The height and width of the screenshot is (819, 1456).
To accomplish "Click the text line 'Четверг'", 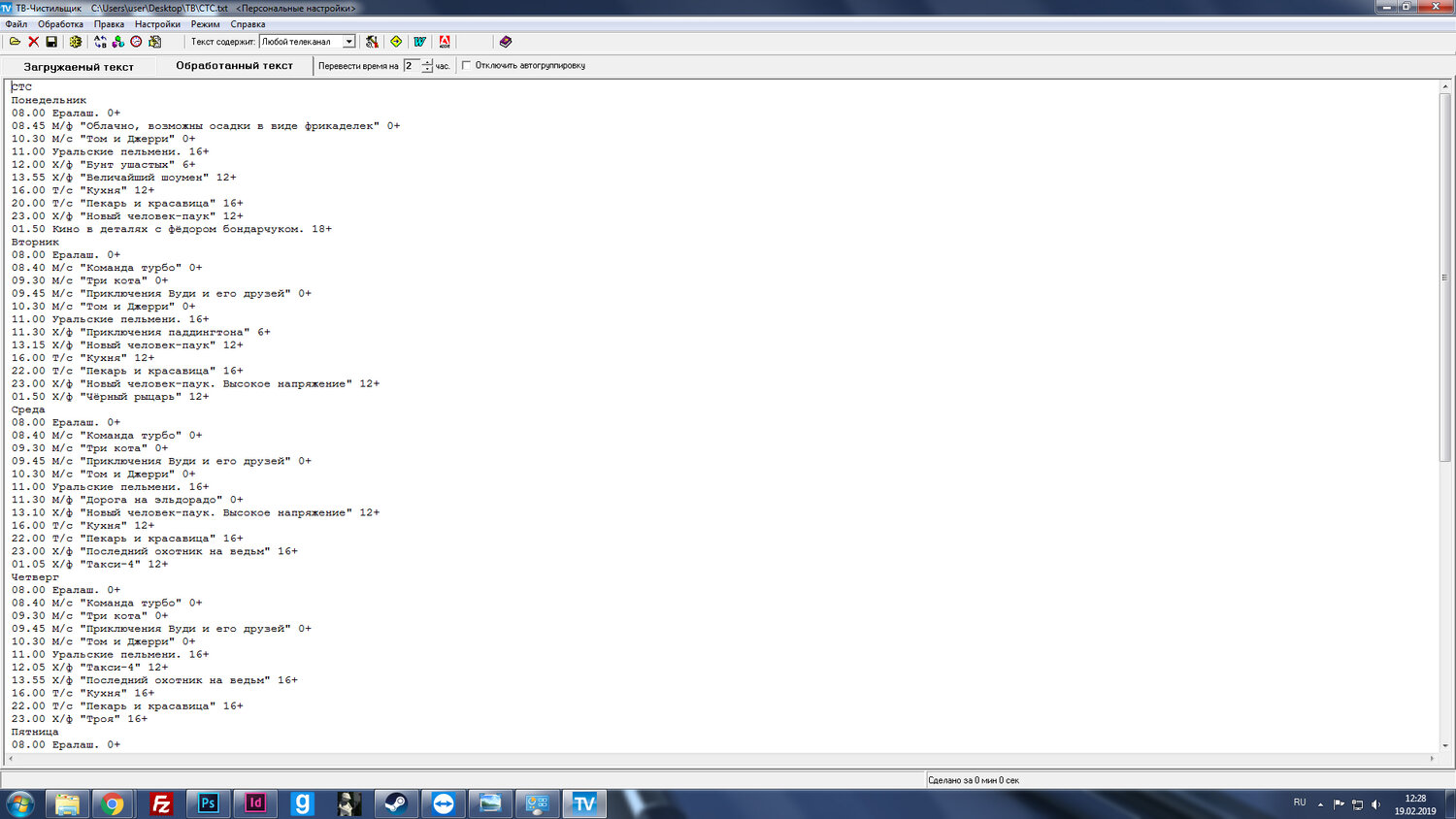I will pos(35,577).
